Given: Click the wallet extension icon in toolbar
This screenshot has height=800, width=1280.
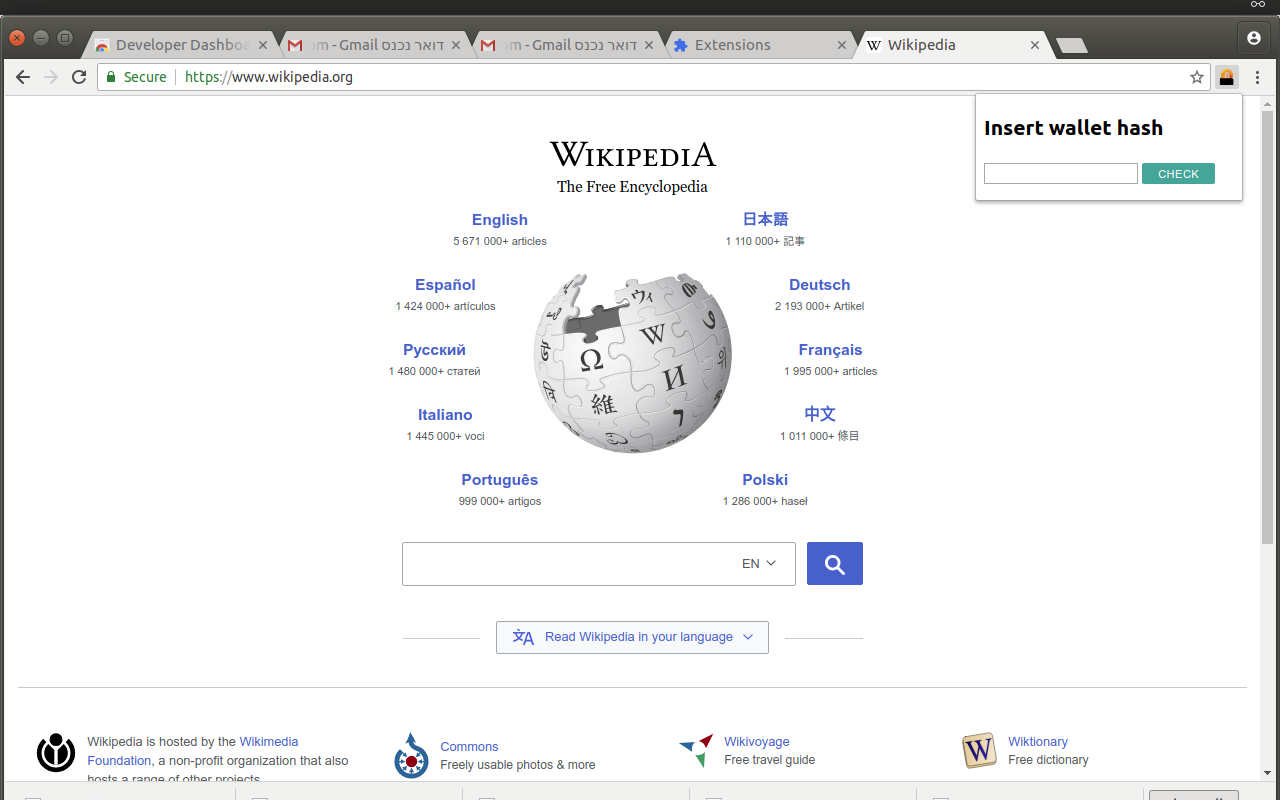Looking at the screenshot, I should coord(1226,77).
